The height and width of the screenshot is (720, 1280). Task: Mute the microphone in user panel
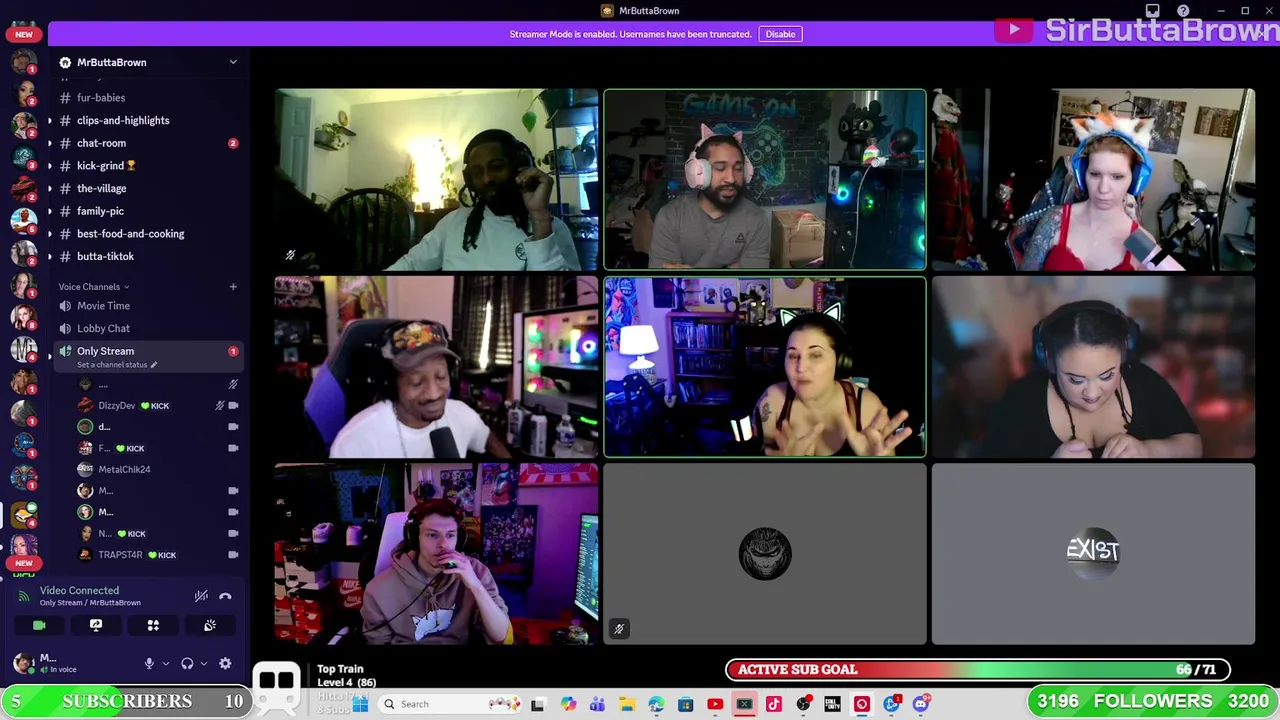149,663
